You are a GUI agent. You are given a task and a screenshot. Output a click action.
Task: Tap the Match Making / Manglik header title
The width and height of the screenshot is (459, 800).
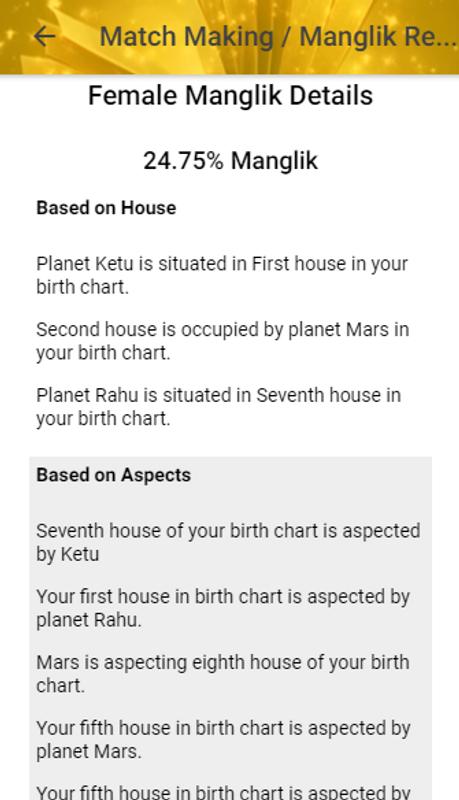point(278,37)
